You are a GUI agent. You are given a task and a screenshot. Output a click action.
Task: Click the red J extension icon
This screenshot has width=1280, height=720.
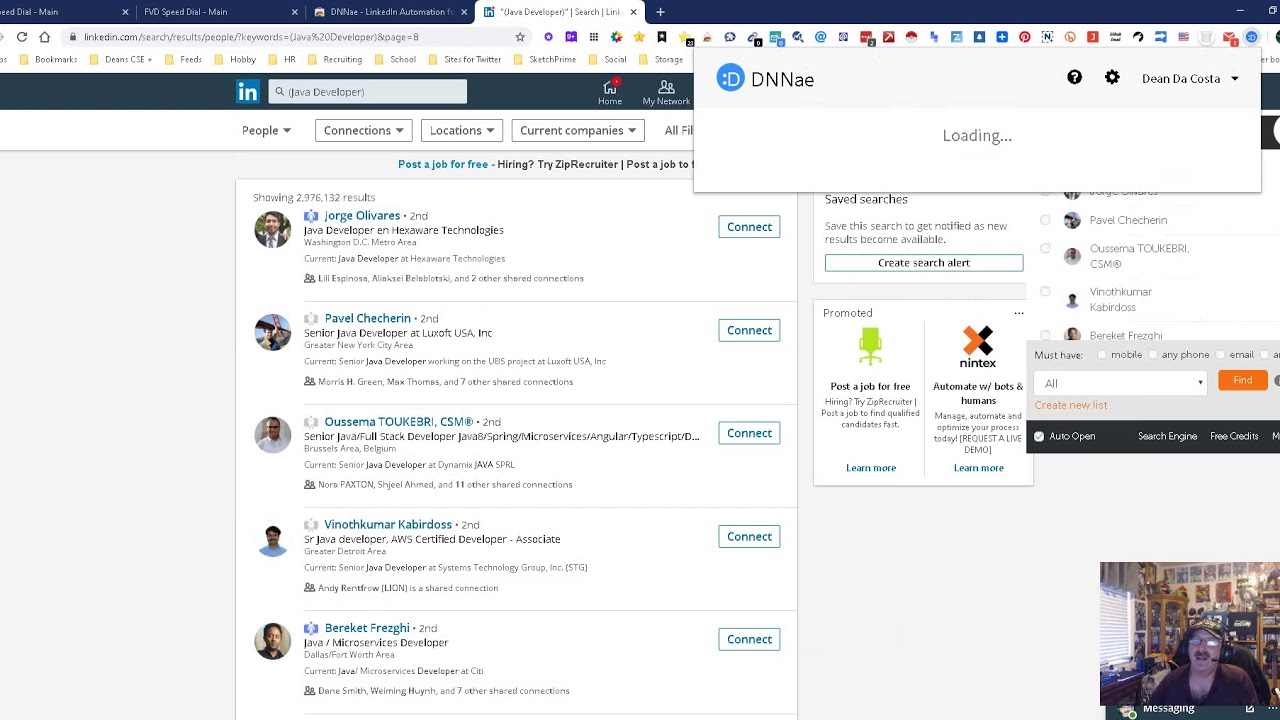1093,37
